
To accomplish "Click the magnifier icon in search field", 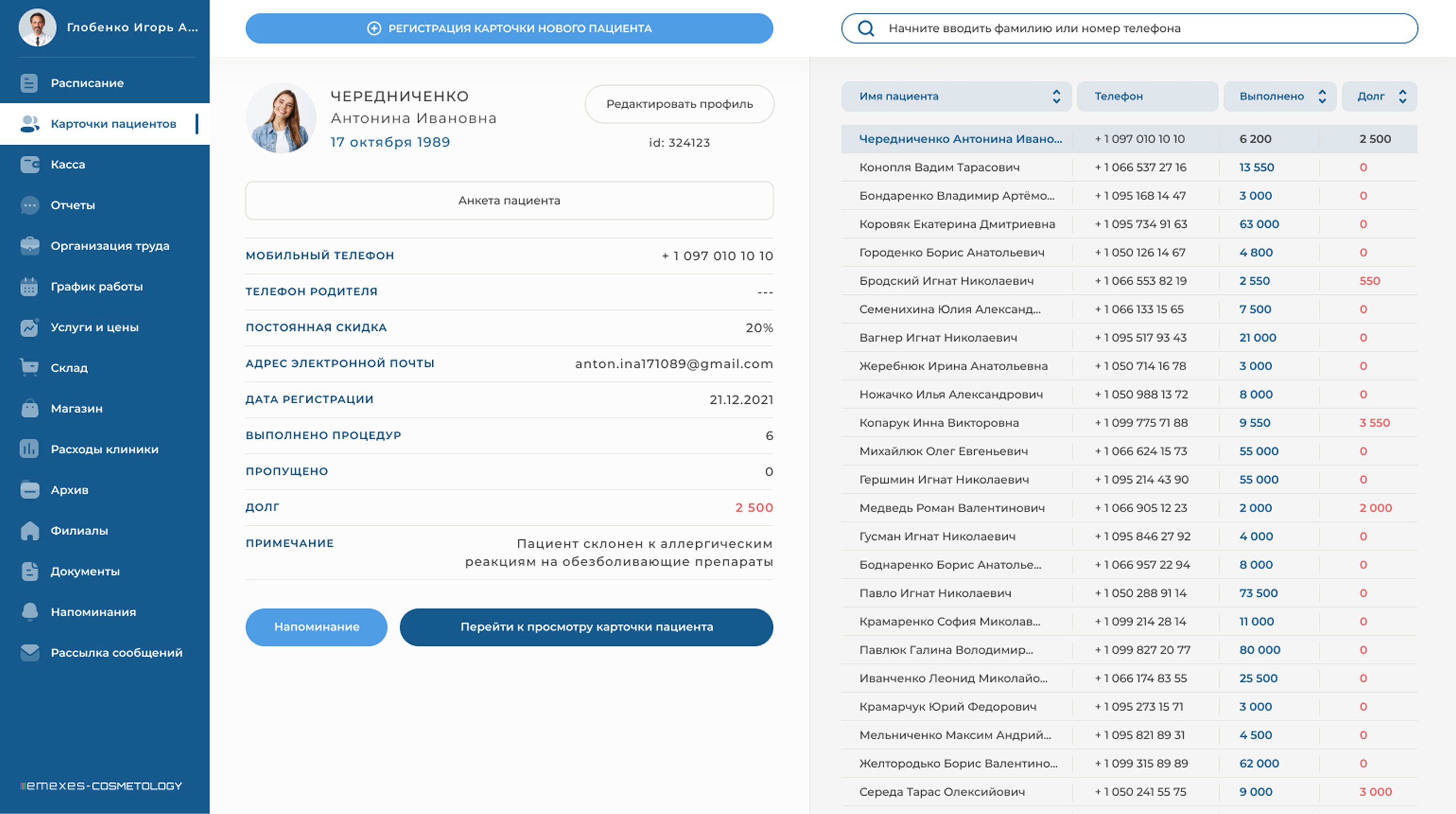I will point(865,28).
